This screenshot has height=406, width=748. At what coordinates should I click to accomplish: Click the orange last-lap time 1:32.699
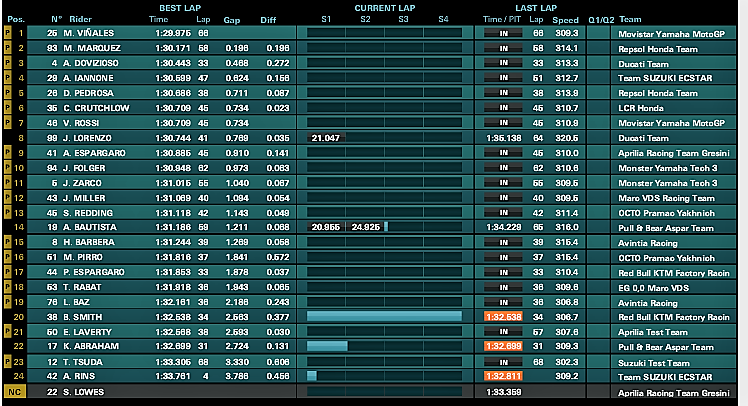tap(503, 346)
